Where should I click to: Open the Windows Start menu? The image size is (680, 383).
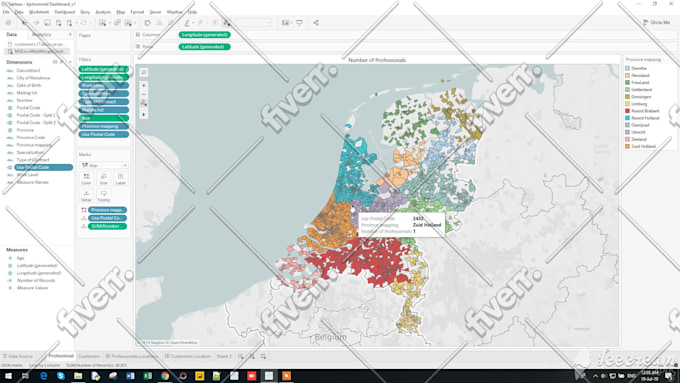[8, 376]
